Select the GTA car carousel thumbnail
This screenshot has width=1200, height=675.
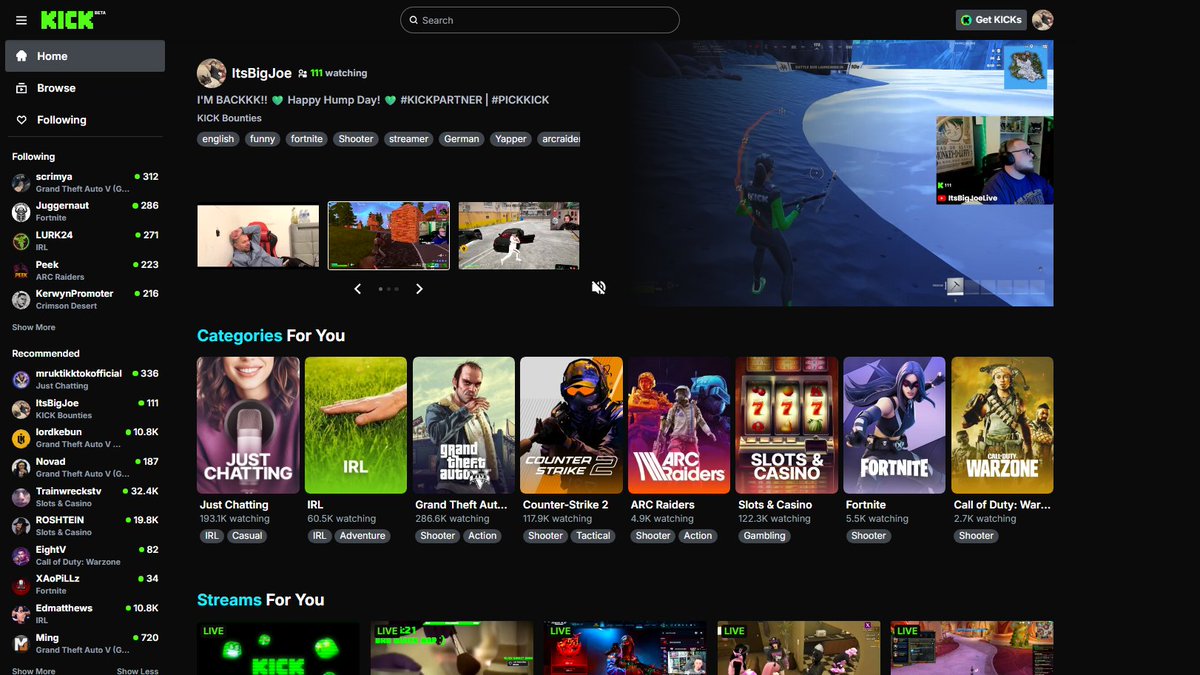[519, 236]
